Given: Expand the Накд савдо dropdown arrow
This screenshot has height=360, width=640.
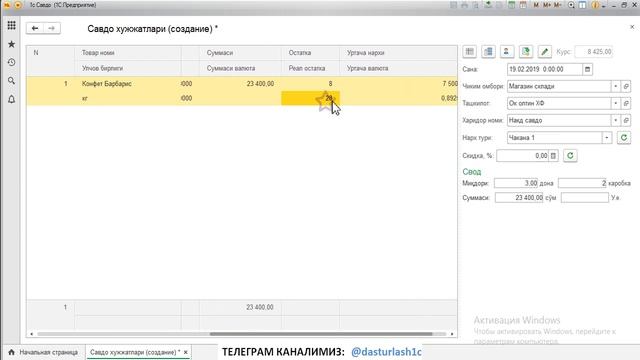Looking at the screenshot, I should (x=616, y=120).
